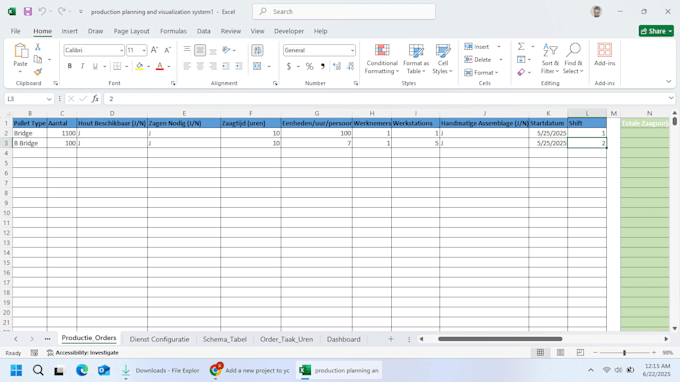Click the Increase Decimal icon

coord(337,66)
